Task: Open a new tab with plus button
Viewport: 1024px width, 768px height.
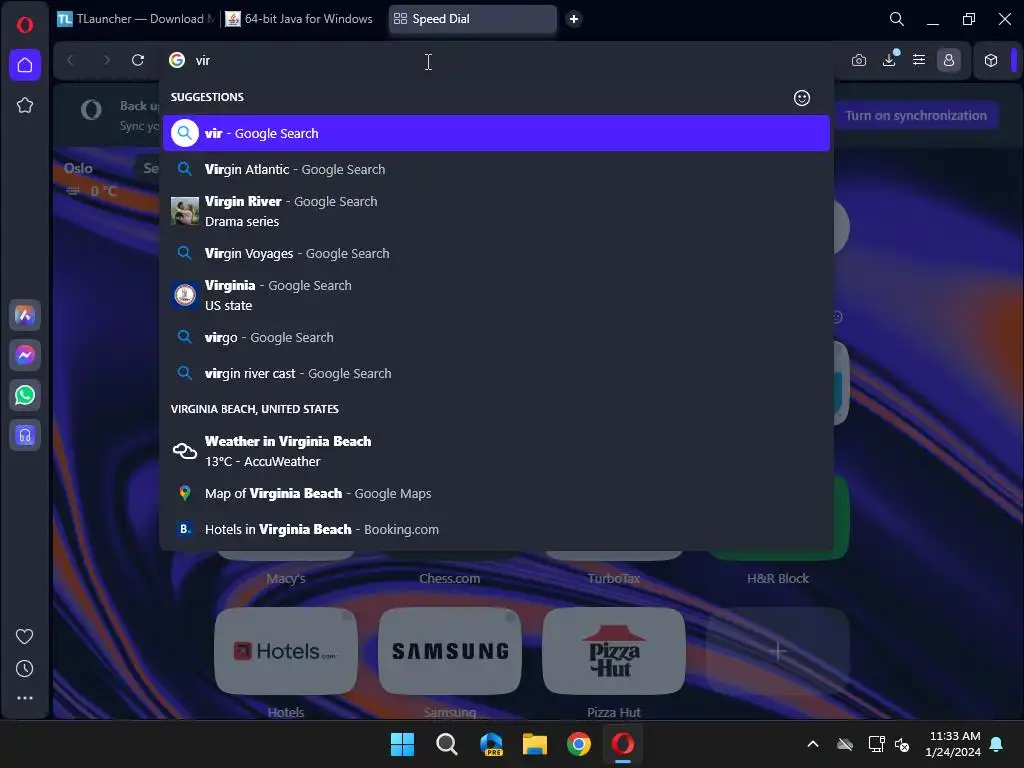Action: tap(574, 19)
